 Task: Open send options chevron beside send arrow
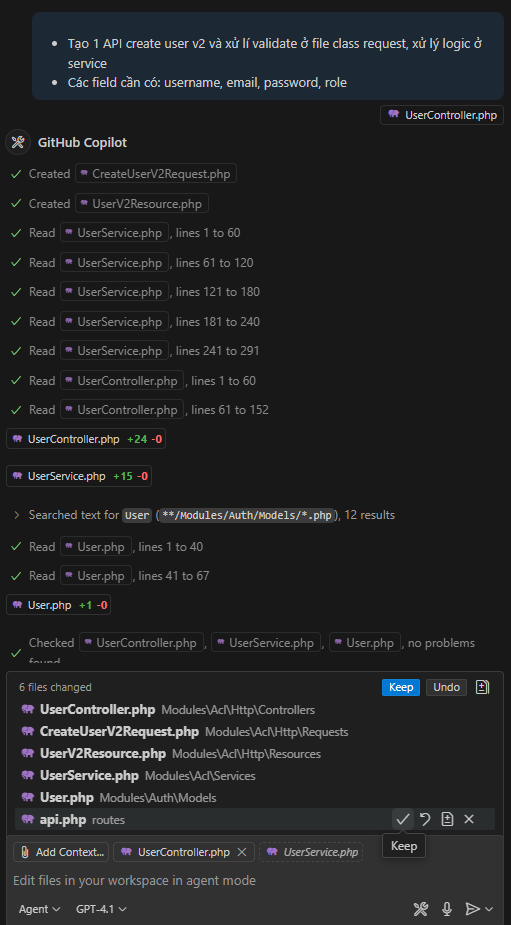pyautogui.click(x=489, y=909)
